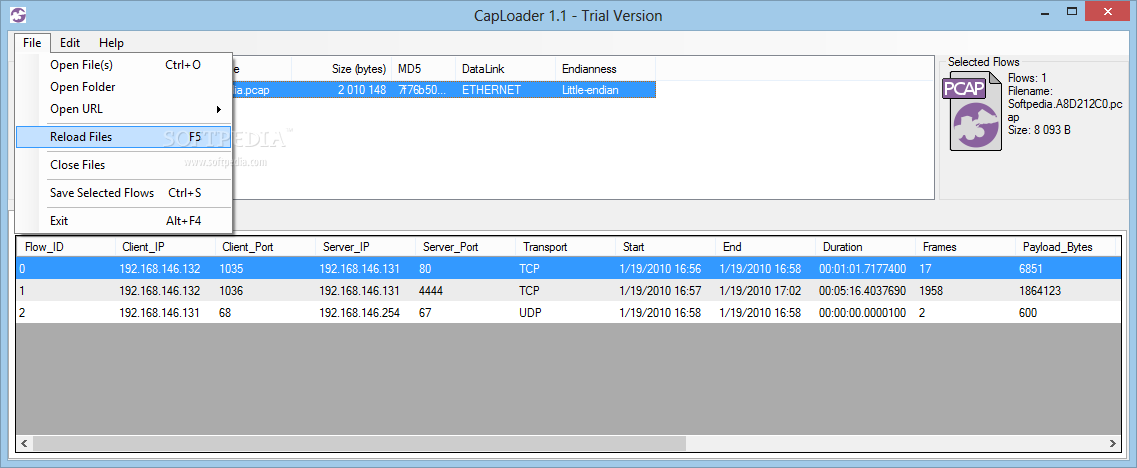Image resolution: width=1137 pixels, height=468 pixels.
Task: Click Reload Files menu item
Action: [123, 136]
